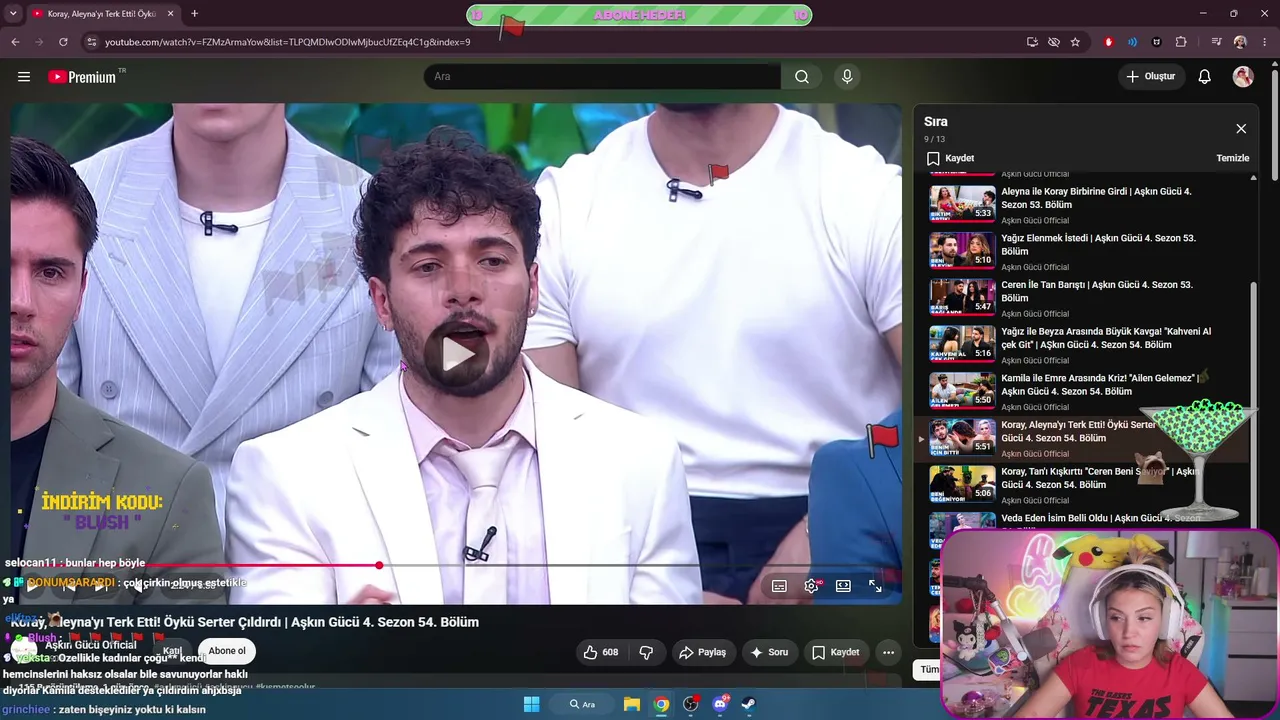Open the YouTube notifications bell
The image size is (1280, 720).
click(x=1205, y=77)
